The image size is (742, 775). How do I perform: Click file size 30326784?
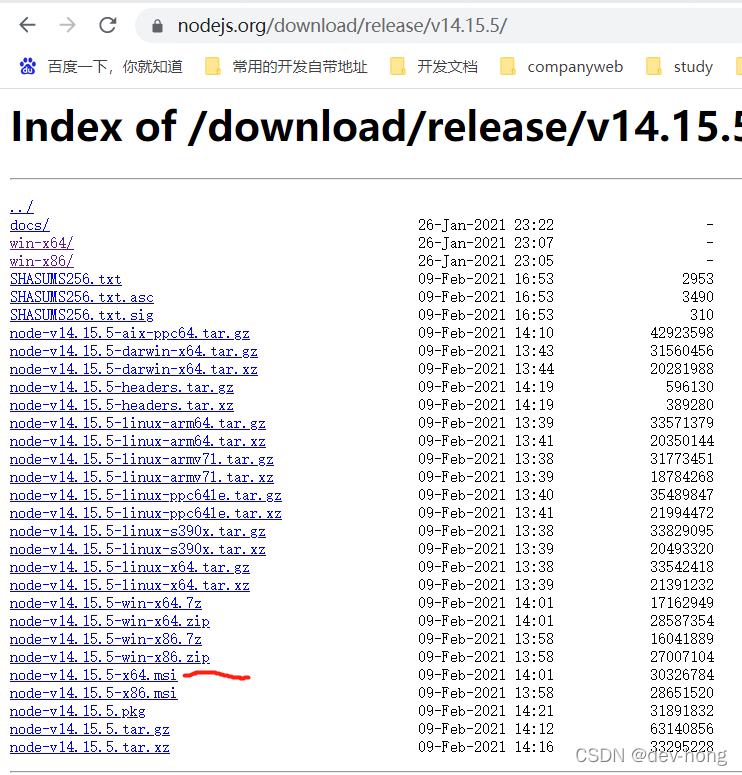coord(682,675)
